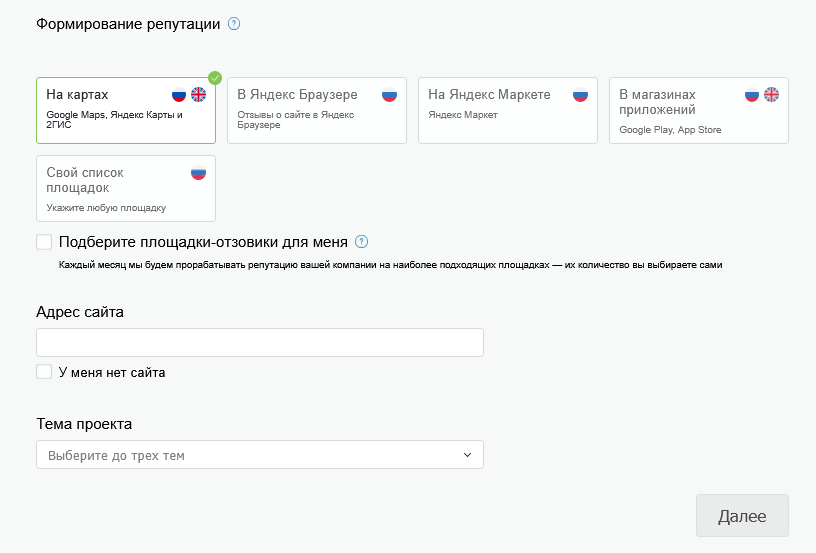
Task: Click Russian flag on На Яндекс Маркете card
Action: click(x=580, y=95)
